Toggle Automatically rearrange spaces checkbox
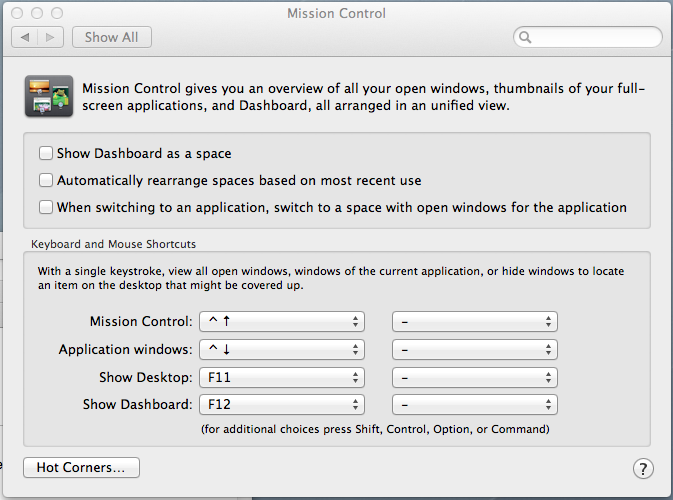 [x=46, y=180]
